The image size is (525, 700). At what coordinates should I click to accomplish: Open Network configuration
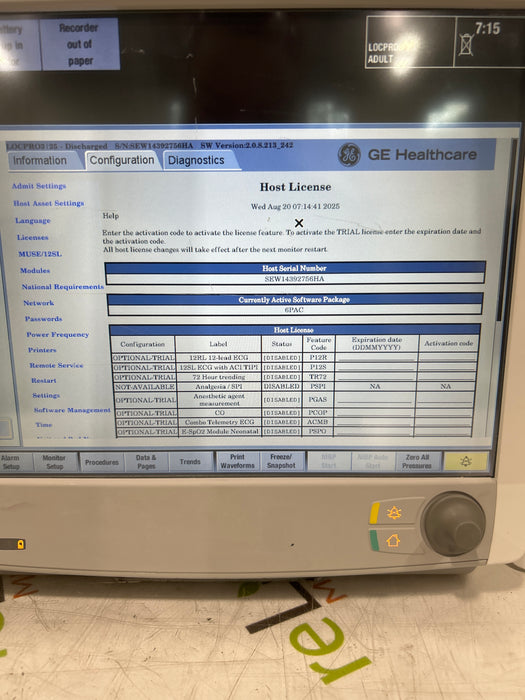pos(38,303)
